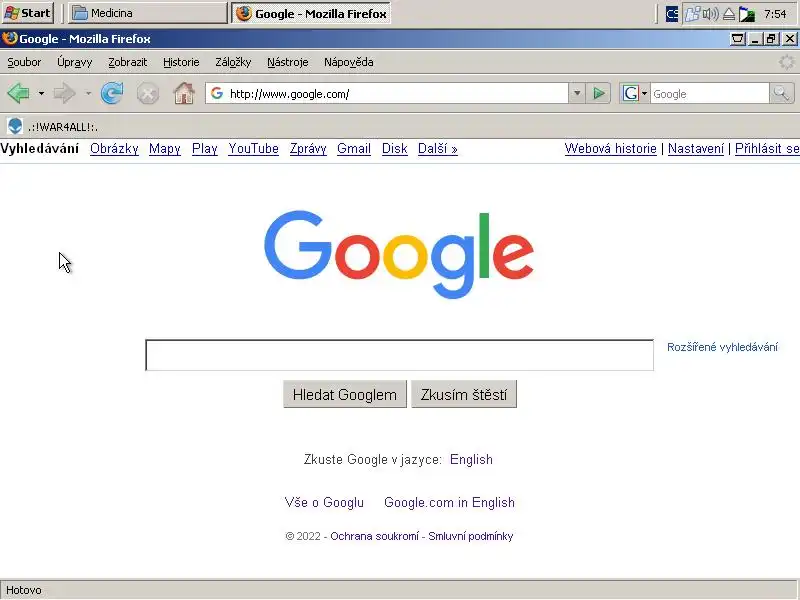
Task: Click into the Google search text box
Action: 399,355
